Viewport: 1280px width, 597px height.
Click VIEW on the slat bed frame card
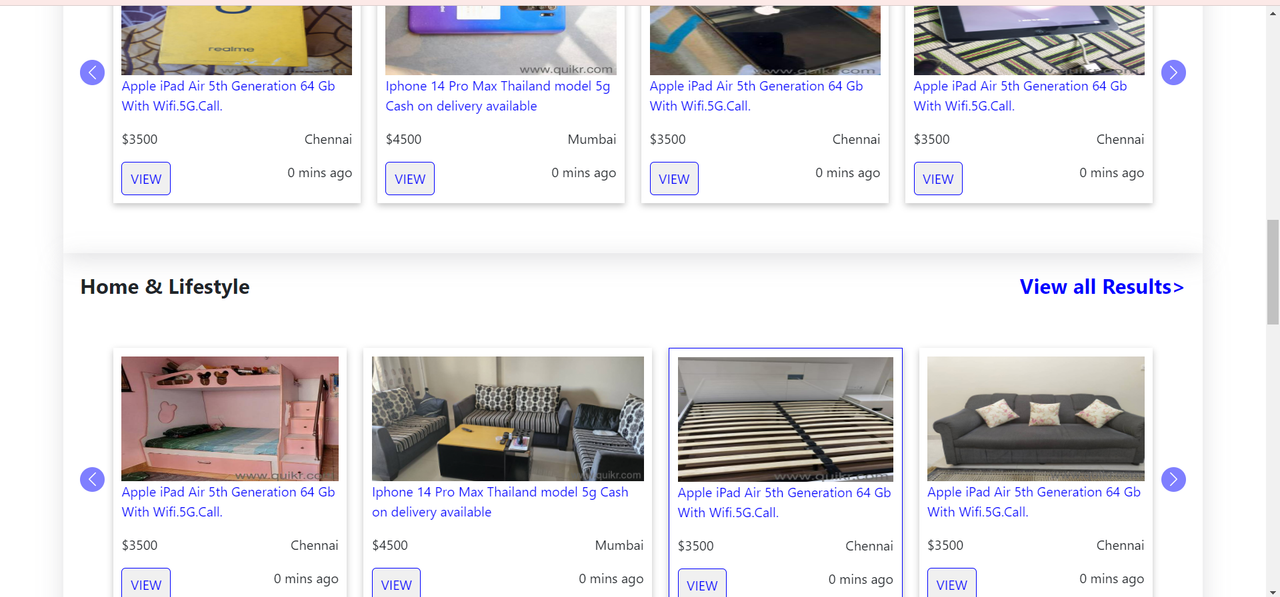[x=702, y=583]
